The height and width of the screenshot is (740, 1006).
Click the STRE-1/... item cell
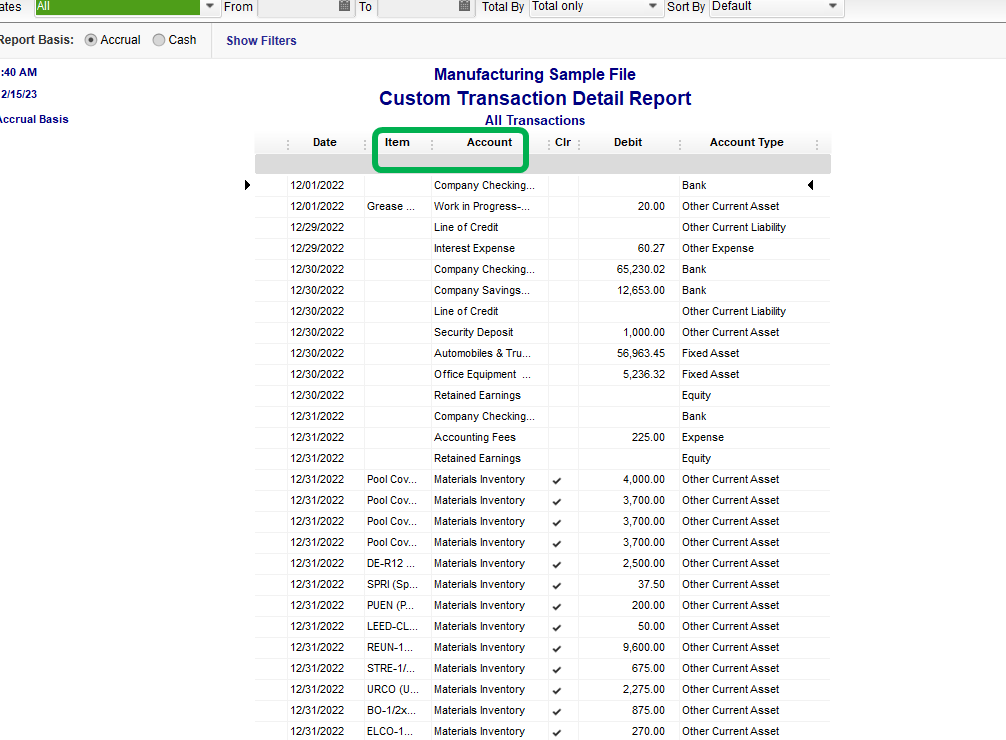(x=391, y=668)
